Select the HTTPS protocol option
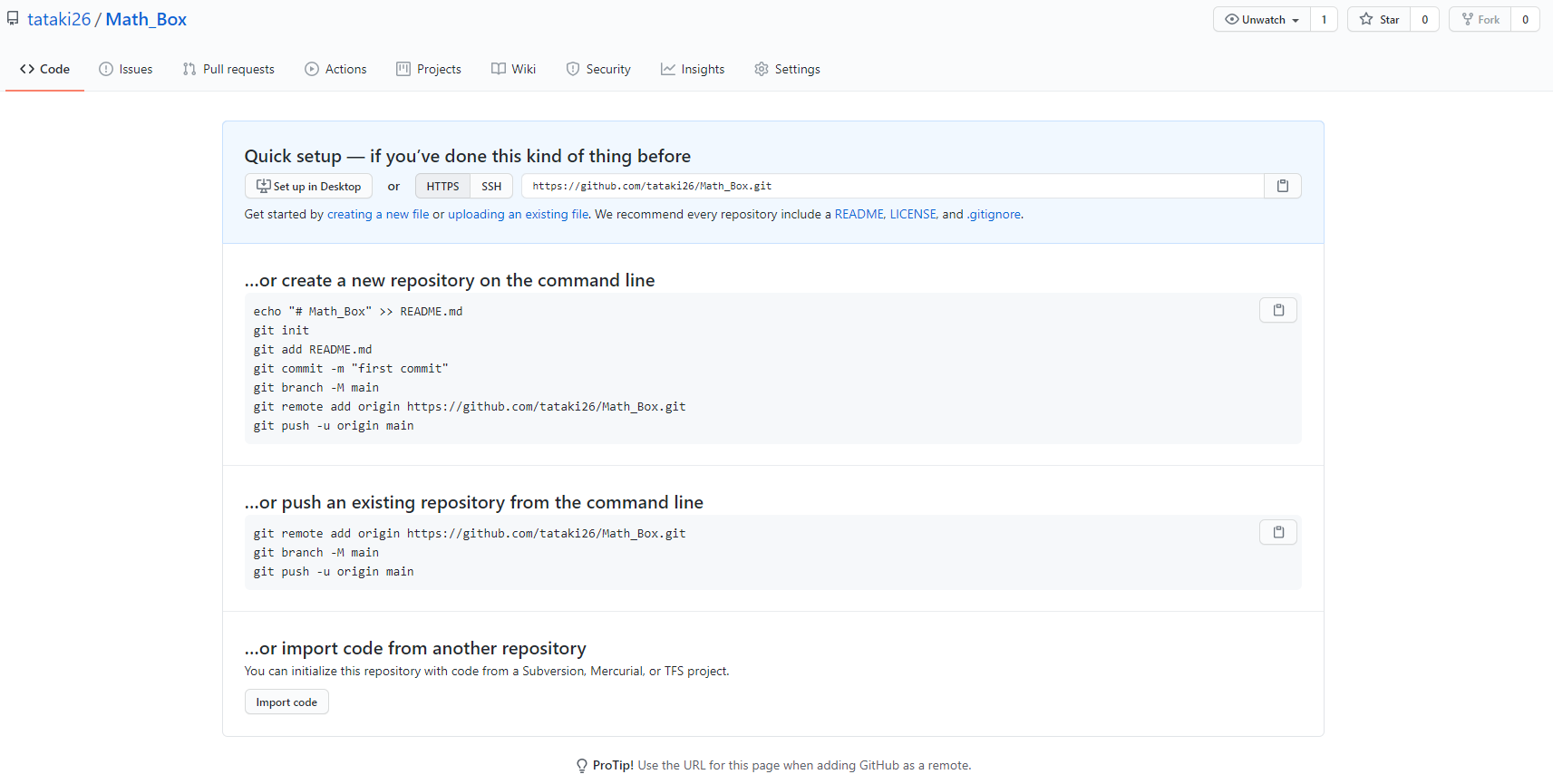The height and width of the screenshot is (784, 1553). 442,186
